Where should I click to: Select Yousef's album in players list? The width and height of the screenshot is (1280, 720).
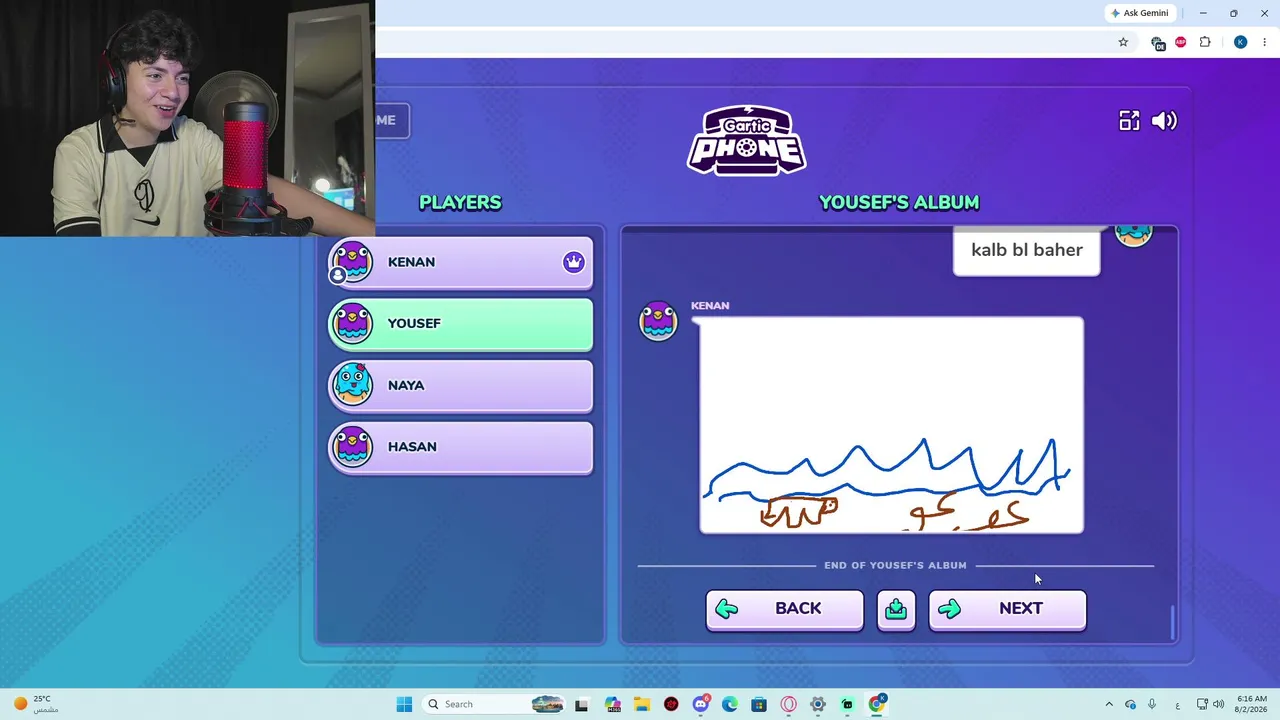point(460,325)
